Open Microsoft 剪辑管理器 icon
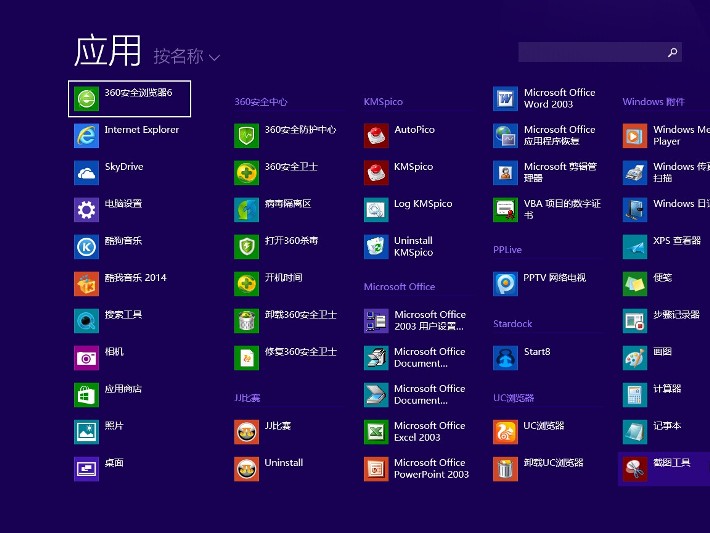The height and width of the screenshot is (533, 710). [505, 173]
